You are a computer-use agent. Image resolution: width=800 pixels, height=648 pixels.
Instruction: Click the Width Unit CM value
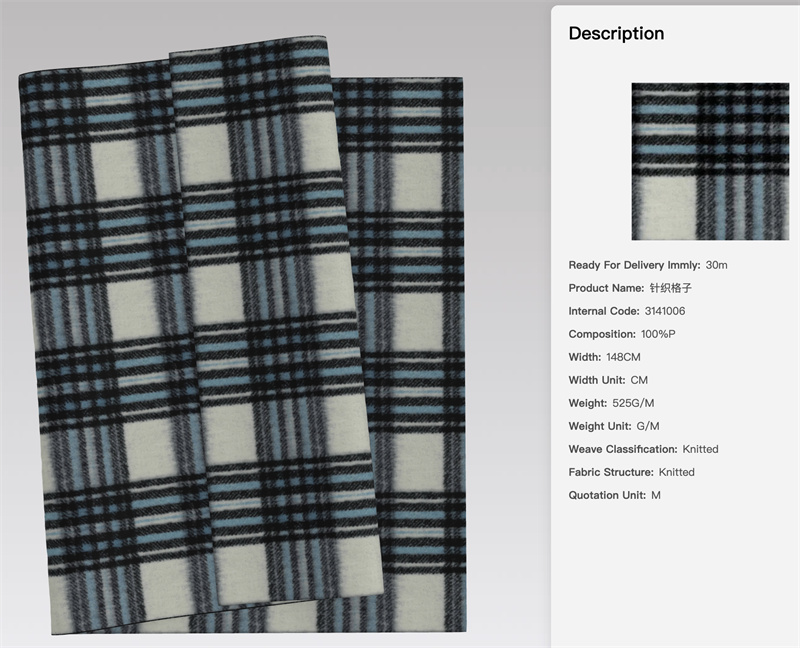tap(639, 380)
